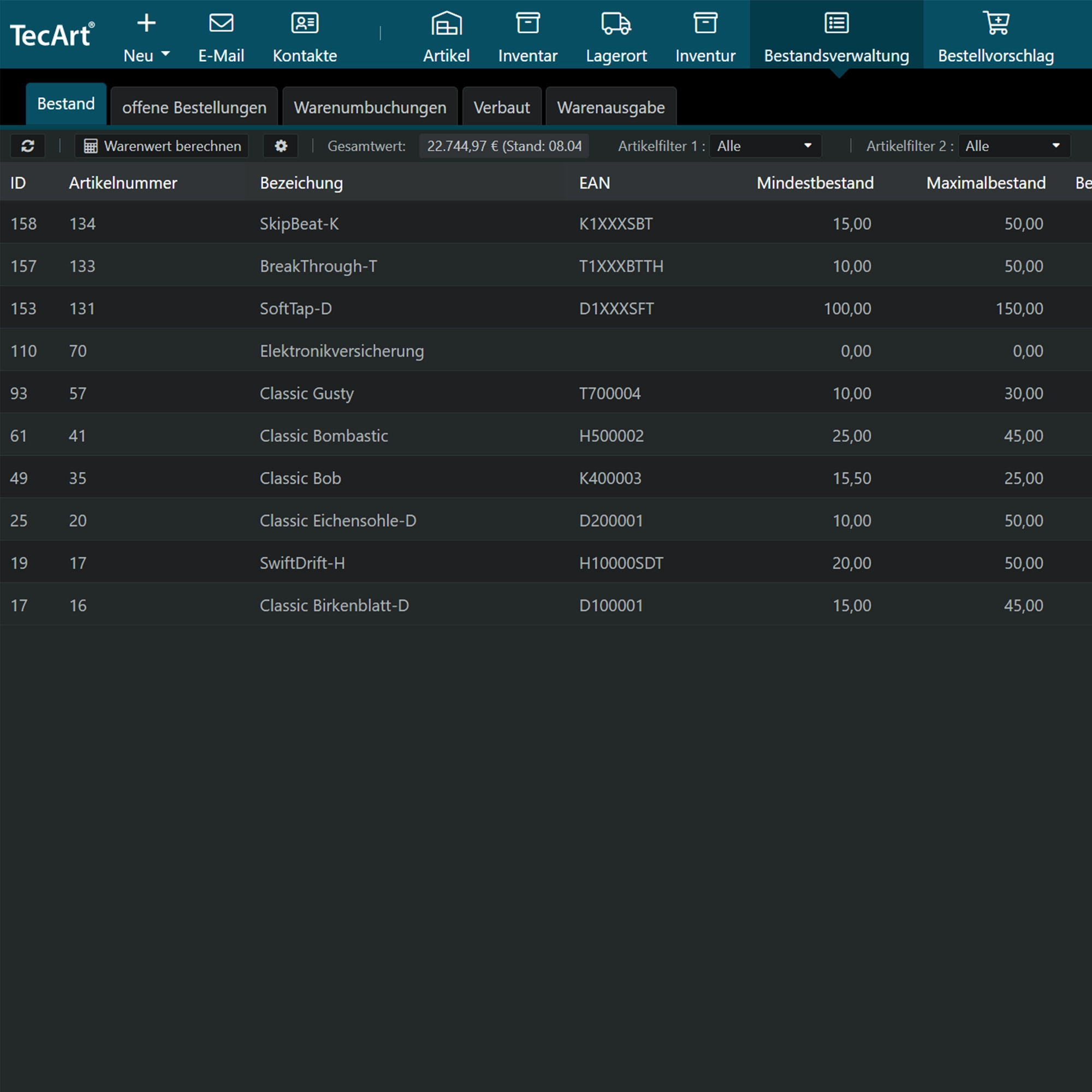
Task: Switch to the Bestand tab
Action: 66,104
